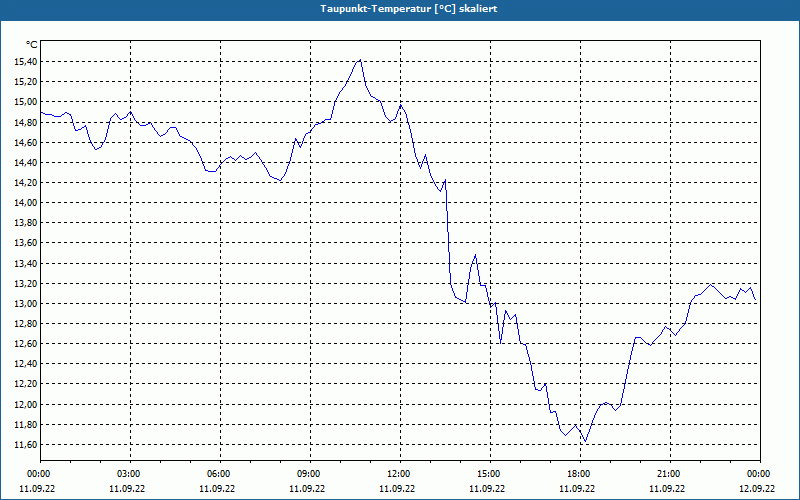Pick the 14,80 y-axis value
Viewport: 800px width, 500px height.
click(26, 122)
